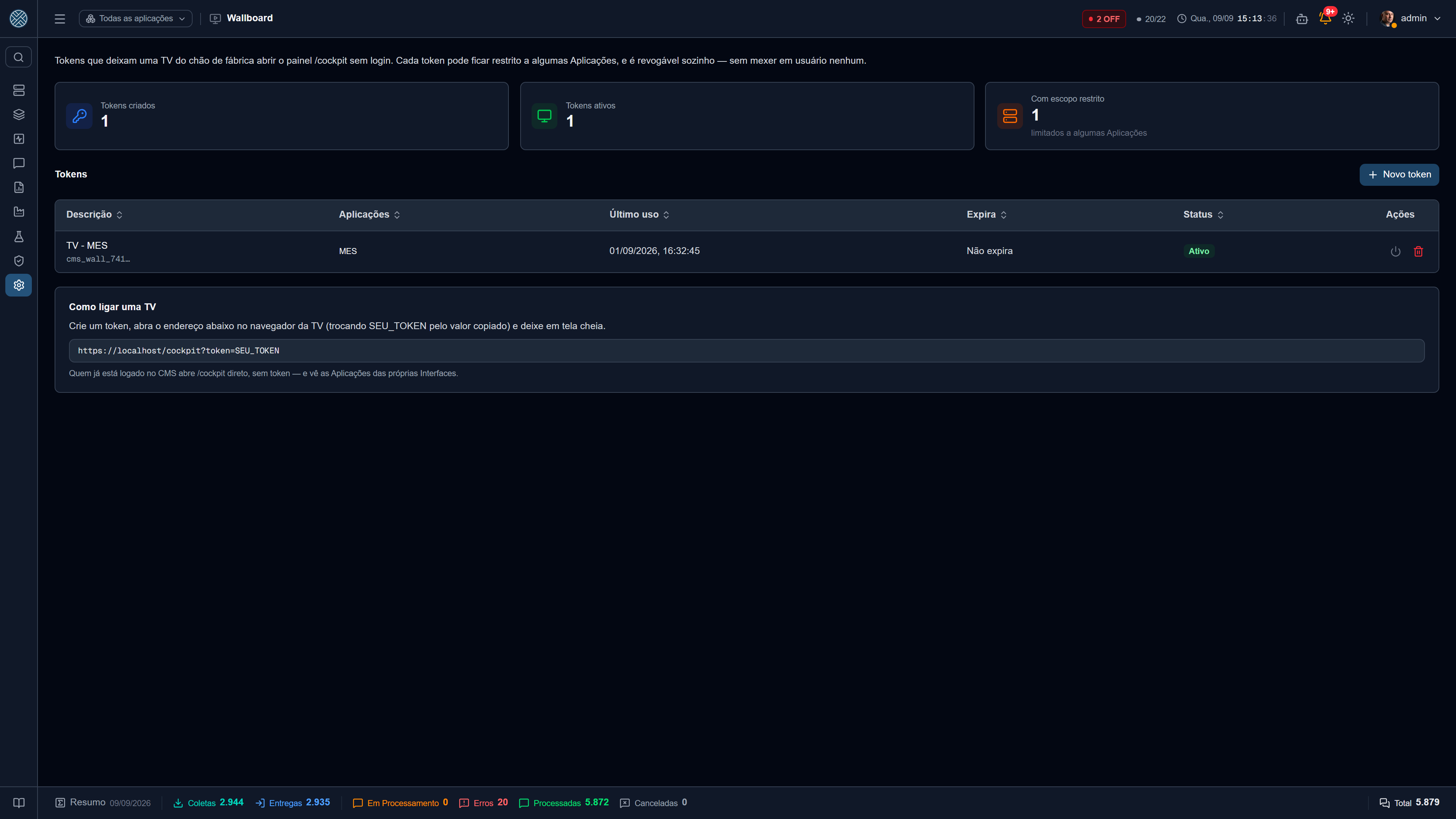Click the Tokens criados card
The height and width of the screenshot is (819, 1456).
pyautogui.click(x=281, y=116)
